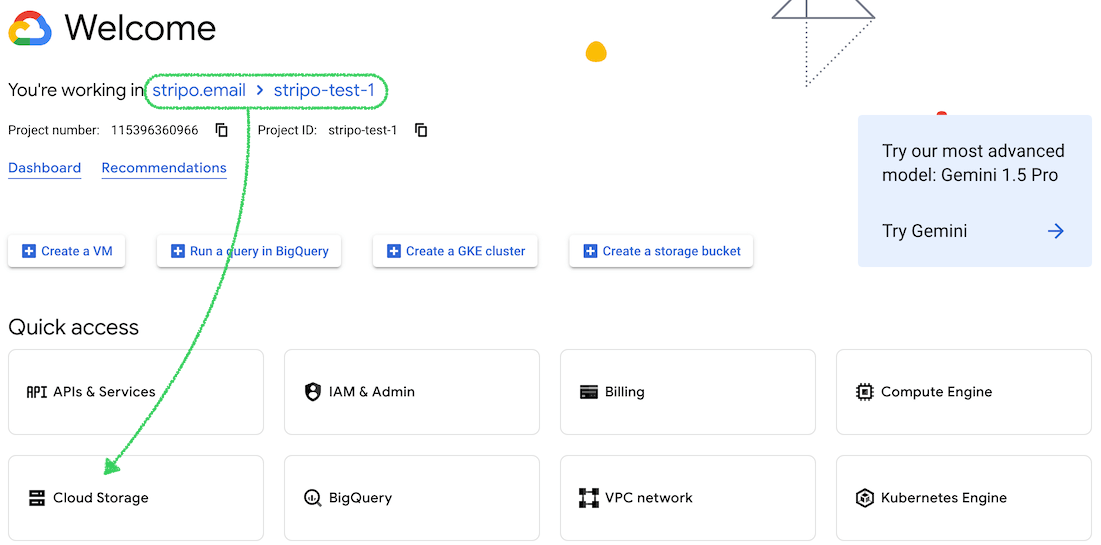Viewport: 1101px width, 545px height.
Task: Click the Billing card icon
Action: [589, 392]
